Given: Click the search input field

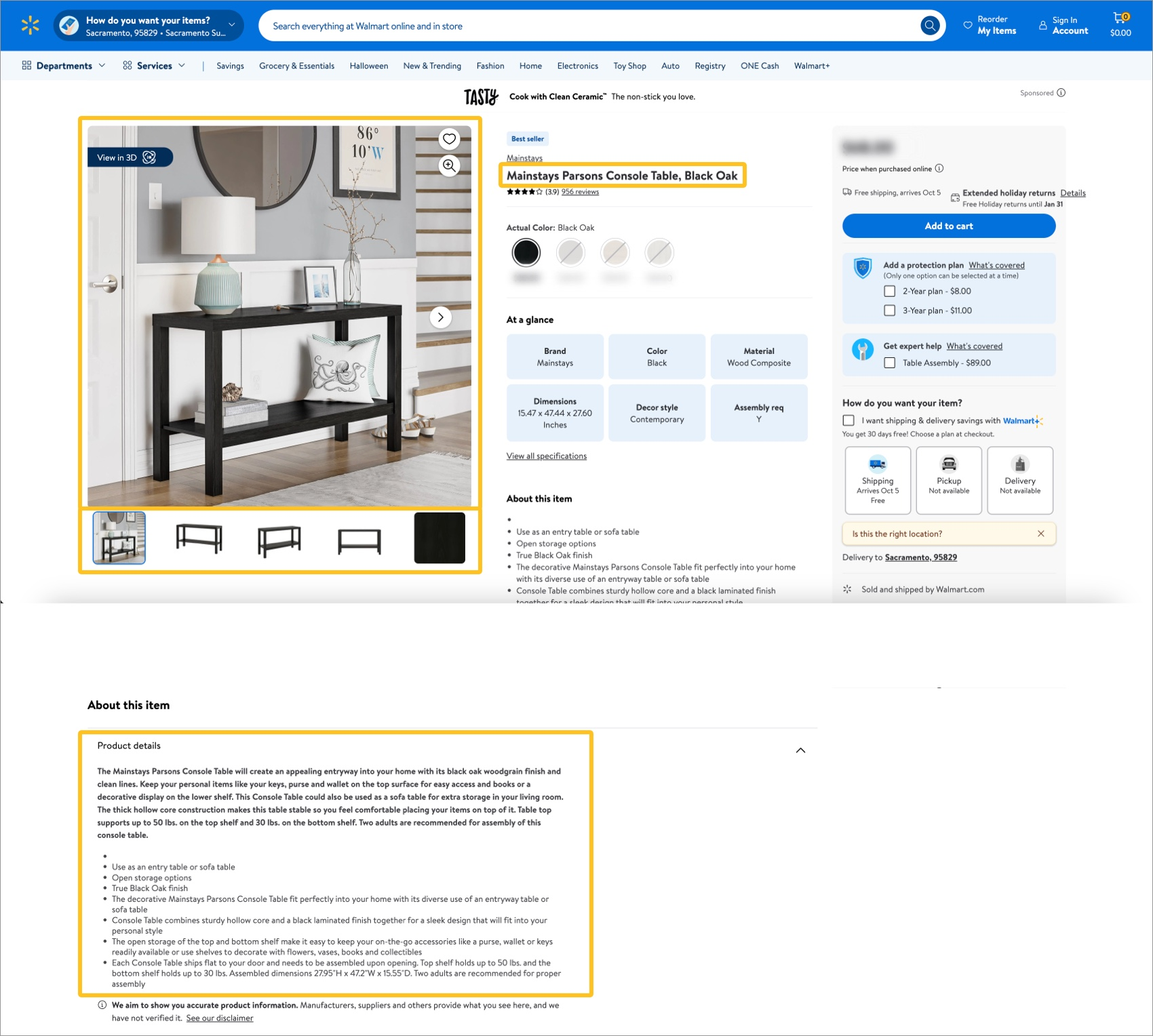Looking at the screenshot, I should point(587,26).
